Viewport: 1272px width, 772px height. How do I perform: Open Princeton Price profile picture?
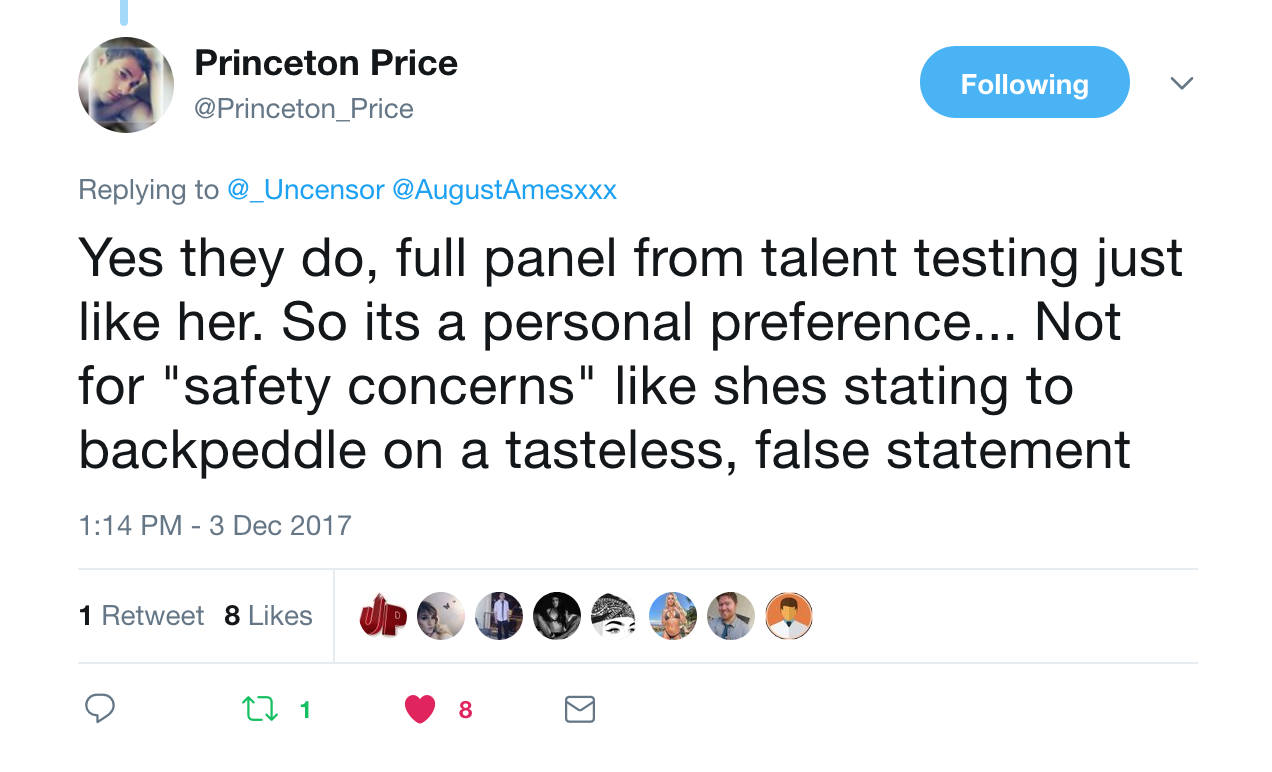click(126, 85)
